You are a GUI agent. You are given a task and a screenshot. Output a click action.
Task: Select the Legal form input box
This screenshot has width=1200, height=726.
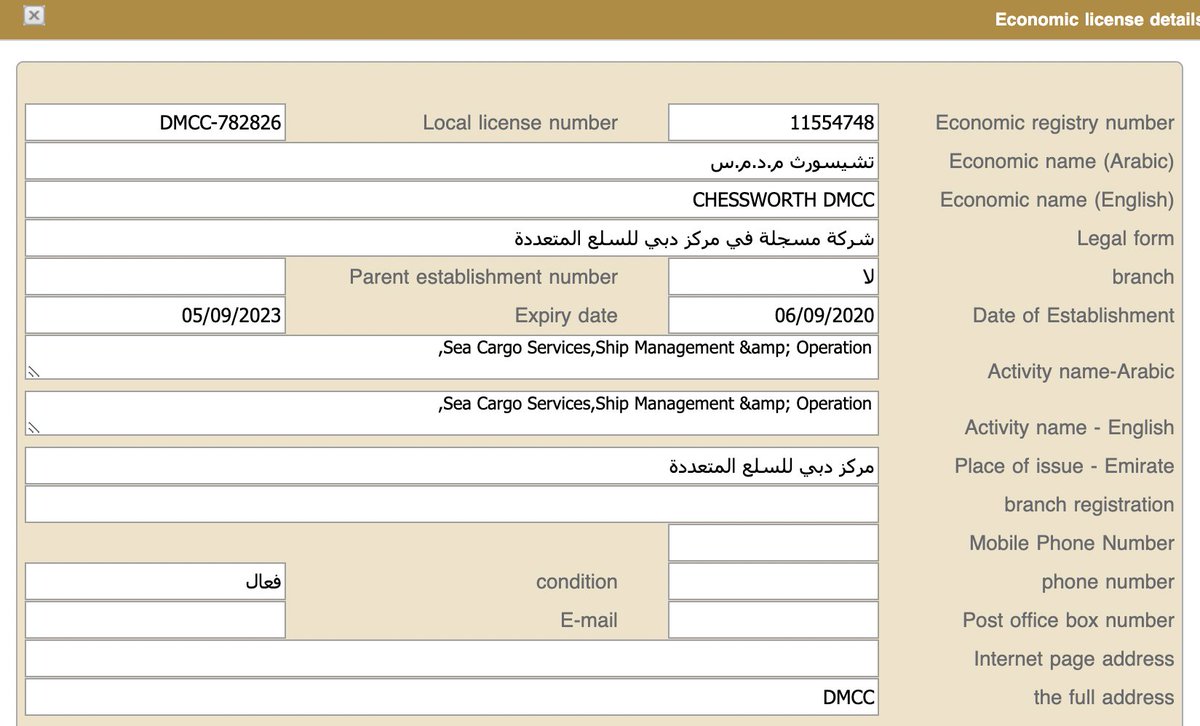coord(452,238)
